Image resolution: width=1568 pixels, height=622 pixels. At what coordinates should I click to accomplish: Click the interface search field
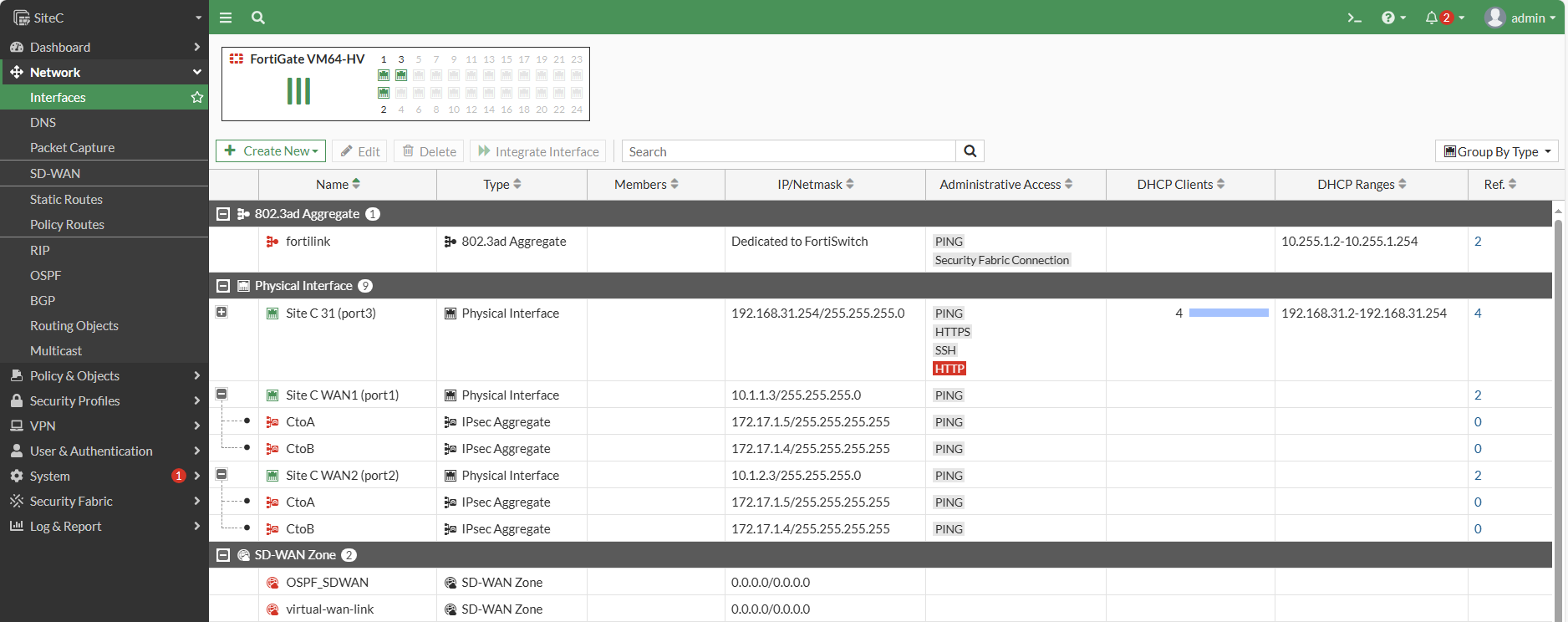click(x=789, y=151)
